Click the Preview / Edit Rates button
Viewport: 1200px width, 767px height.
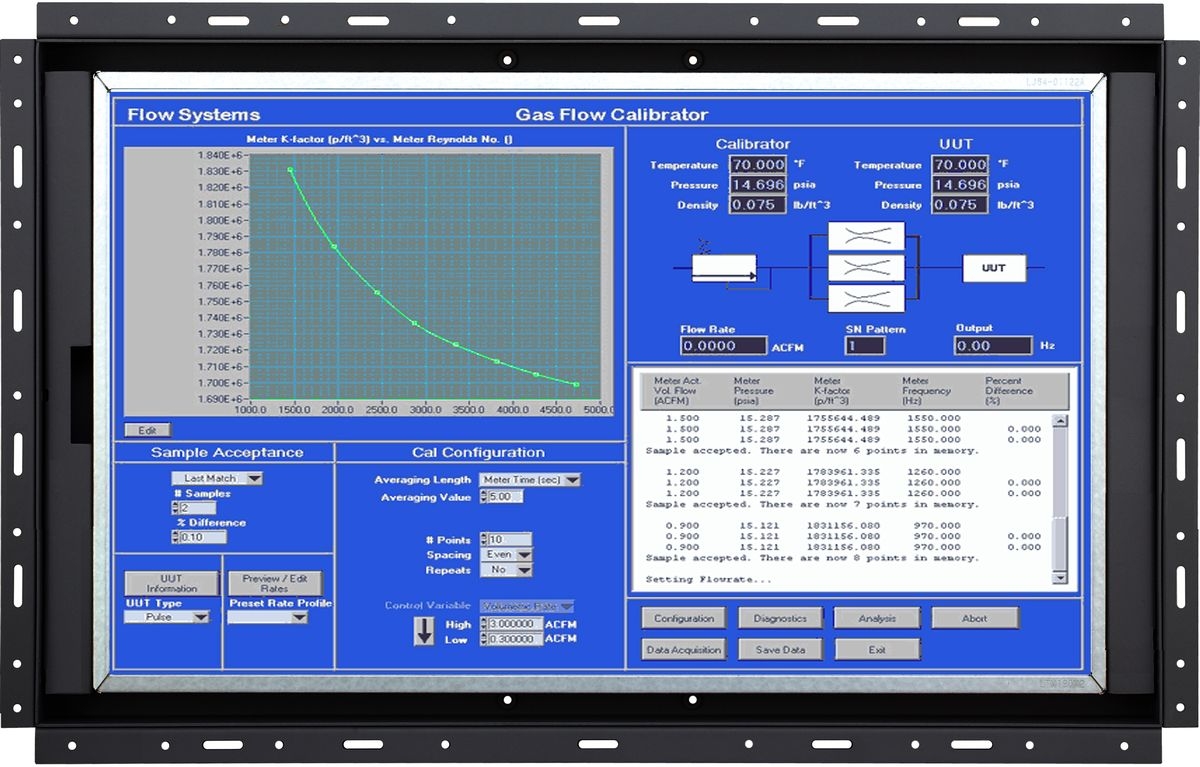tap(274, 583)
